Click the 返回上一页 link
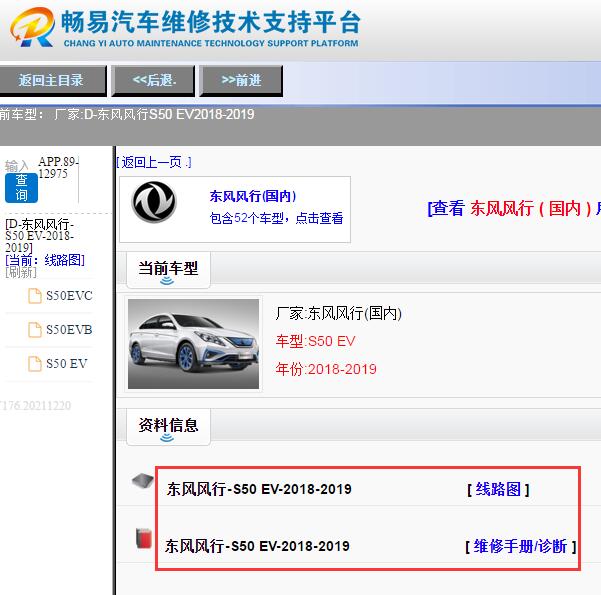 click(x=154, y=163)
